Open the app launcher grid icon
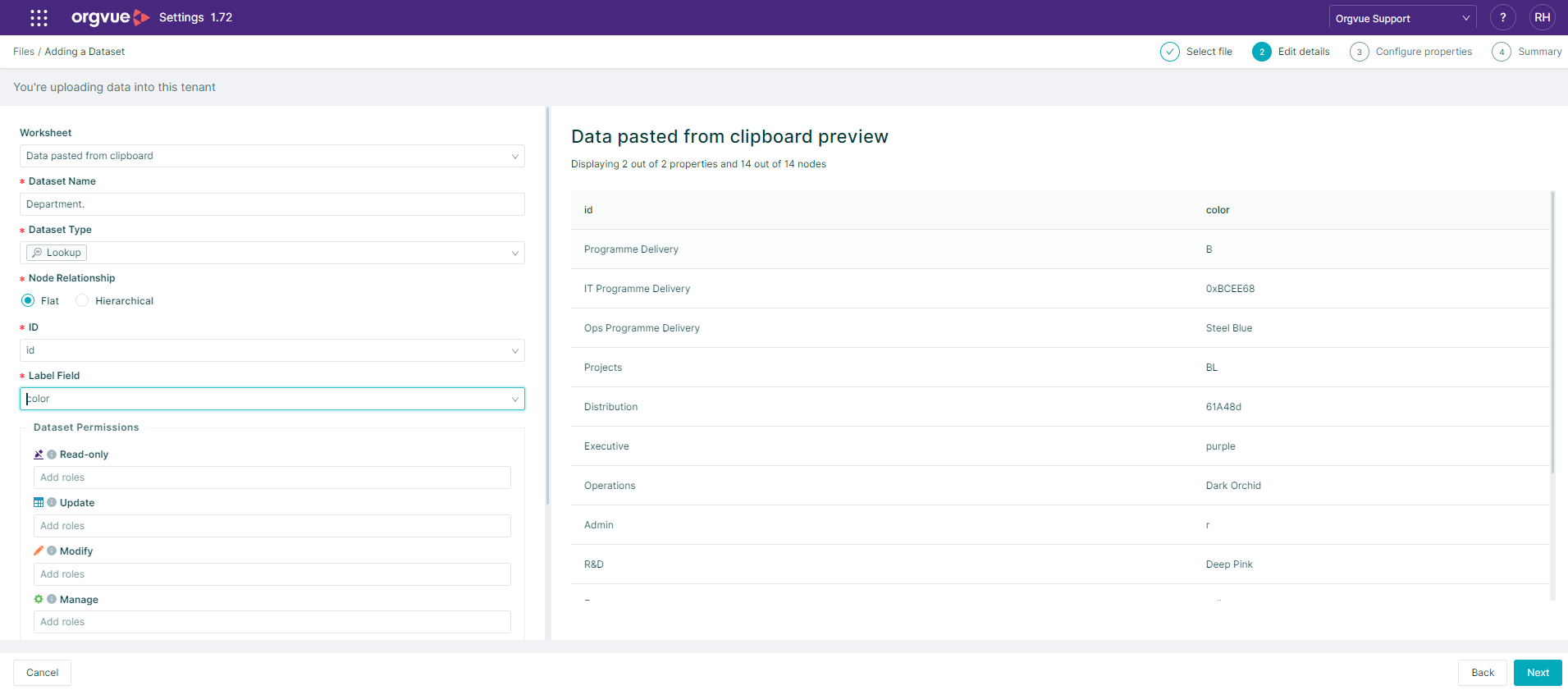Image resolution: width=1568 pixels, height=690 pixels. (39, 17)
